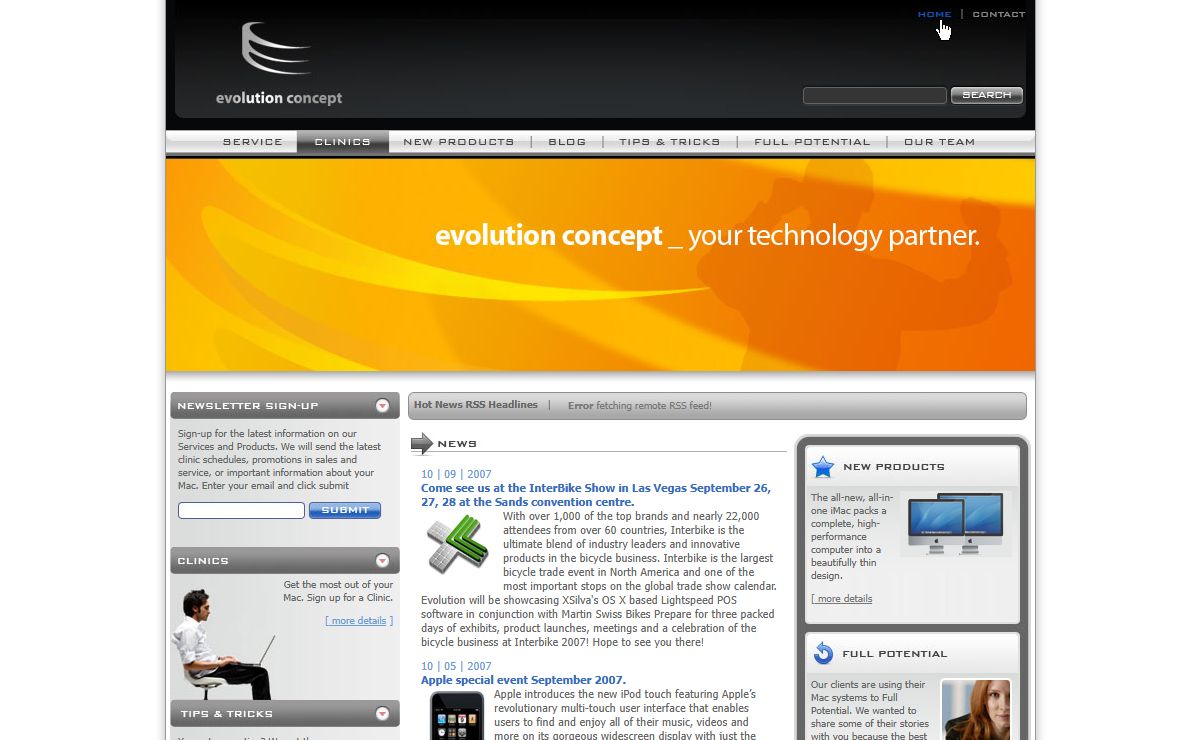Click the Contact link in header

tap(998, 14)
